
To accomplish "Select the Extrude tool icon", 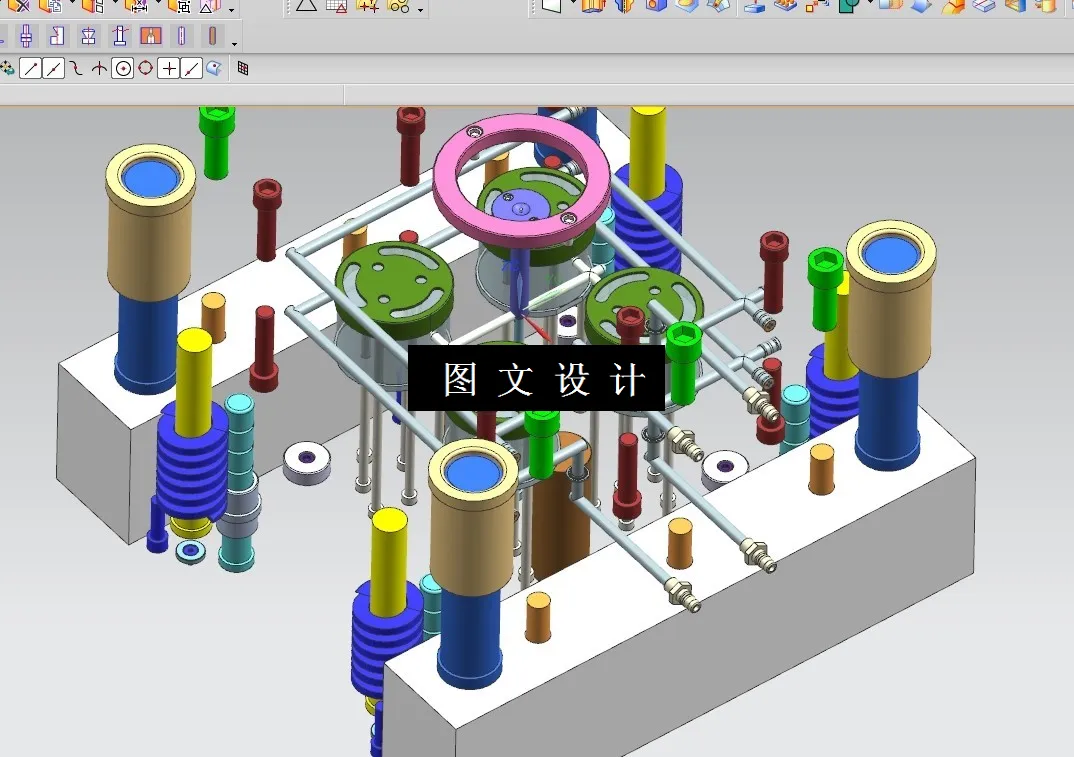I will (x=594, y=9).
